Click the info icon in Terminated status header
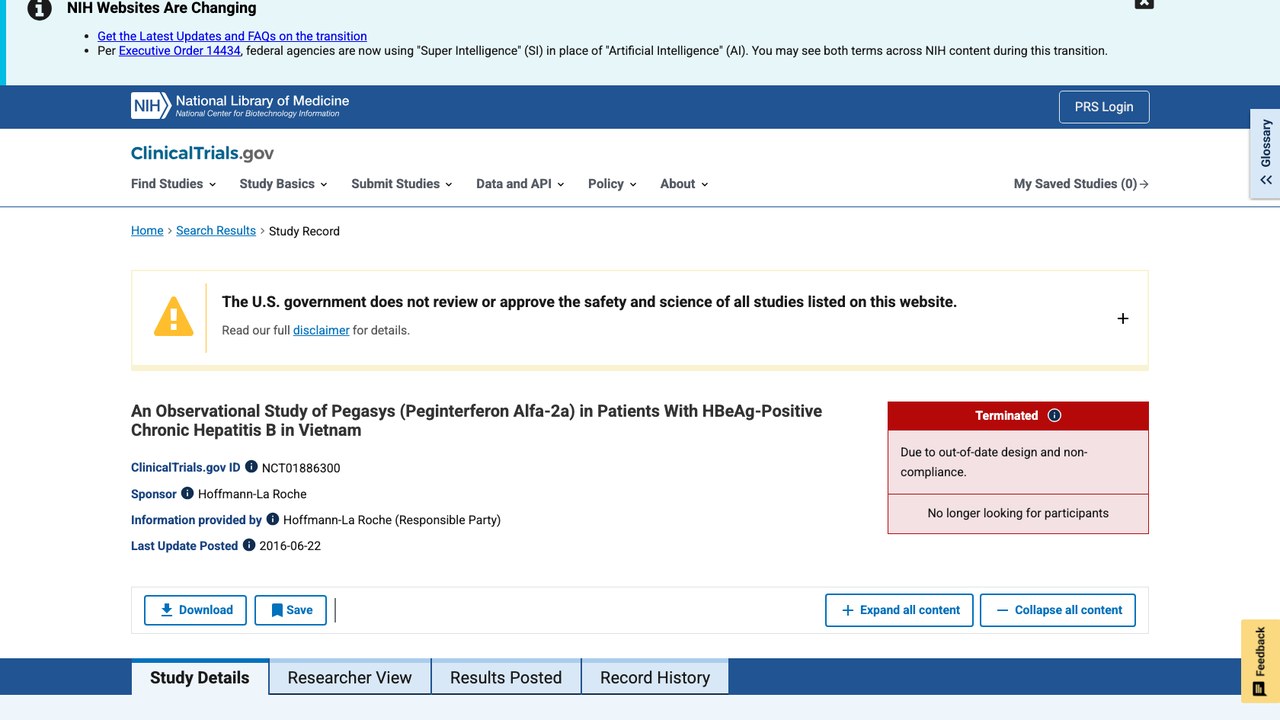 click(1054, 415)
